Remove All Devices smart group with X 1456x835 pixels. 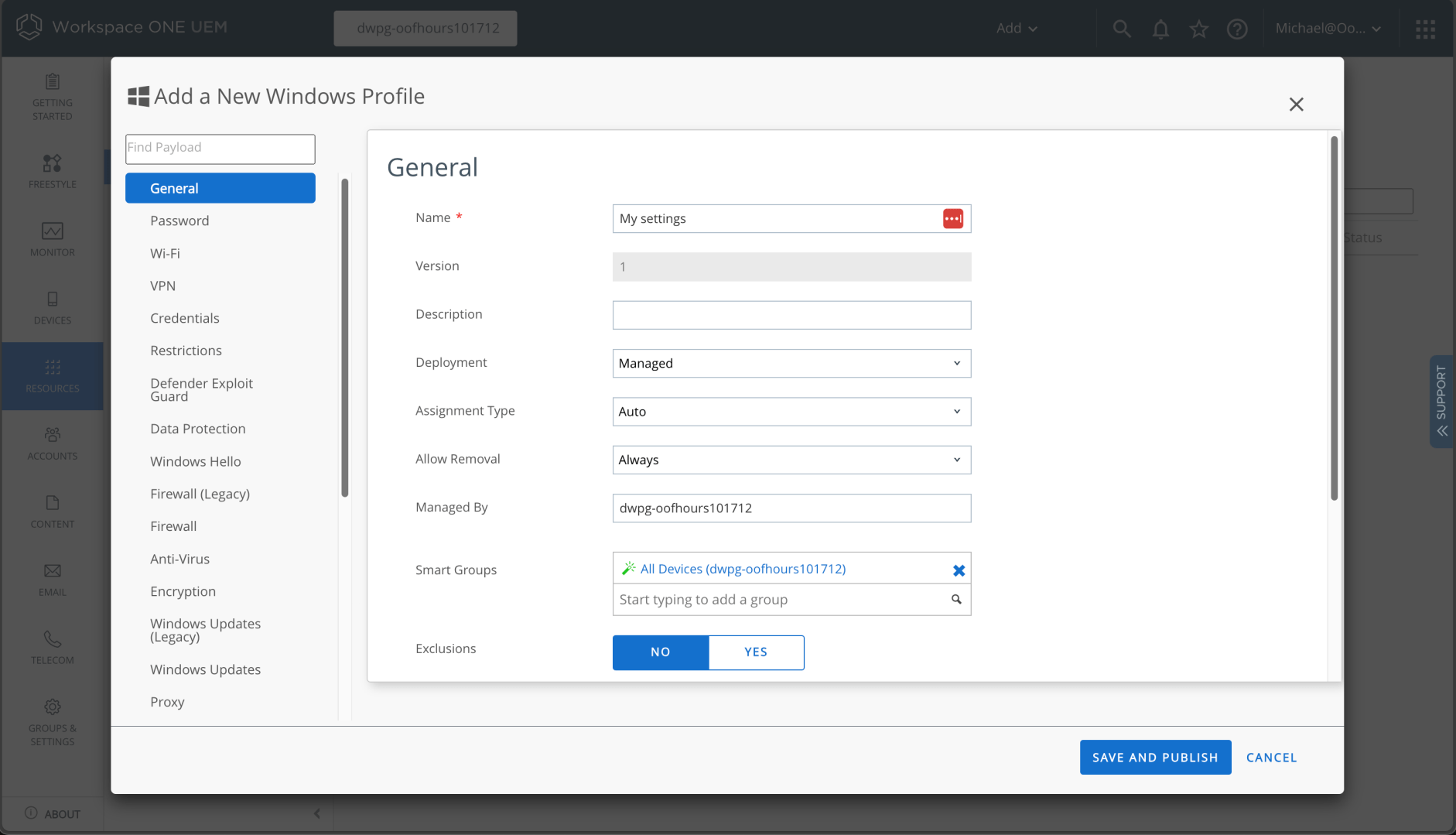click(959, 570)
